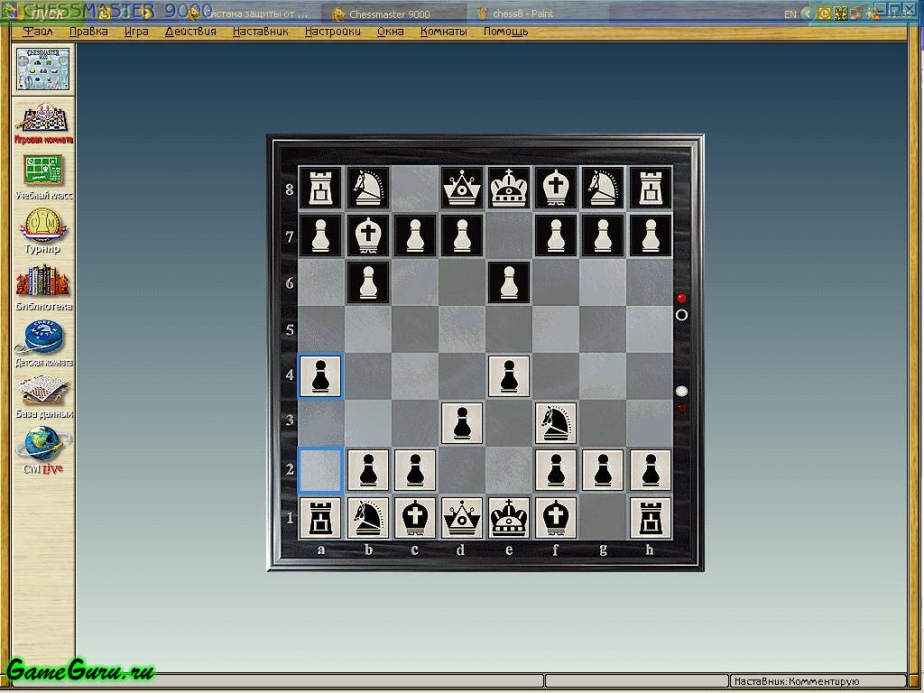The image size is (924, 693).
Task: Select the pawn on a4
Action: click(x=321, y=375)
